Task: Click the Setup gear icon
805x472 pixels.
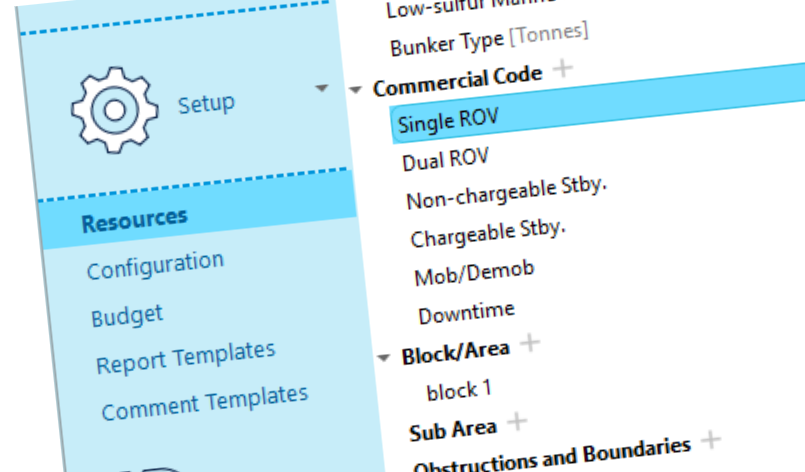Action: tap(114, 109)
